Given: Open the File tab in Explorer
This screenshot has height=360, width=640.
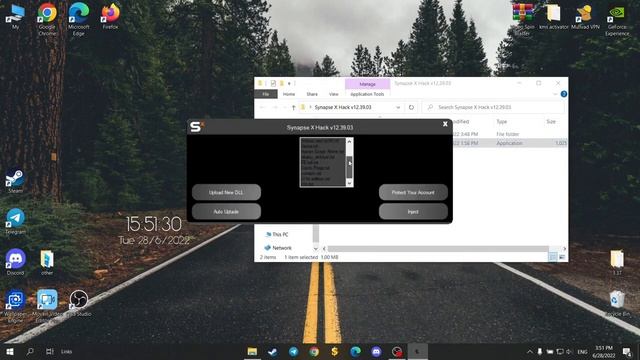Looking at the screenshot, I should click(x=266, y=94).
